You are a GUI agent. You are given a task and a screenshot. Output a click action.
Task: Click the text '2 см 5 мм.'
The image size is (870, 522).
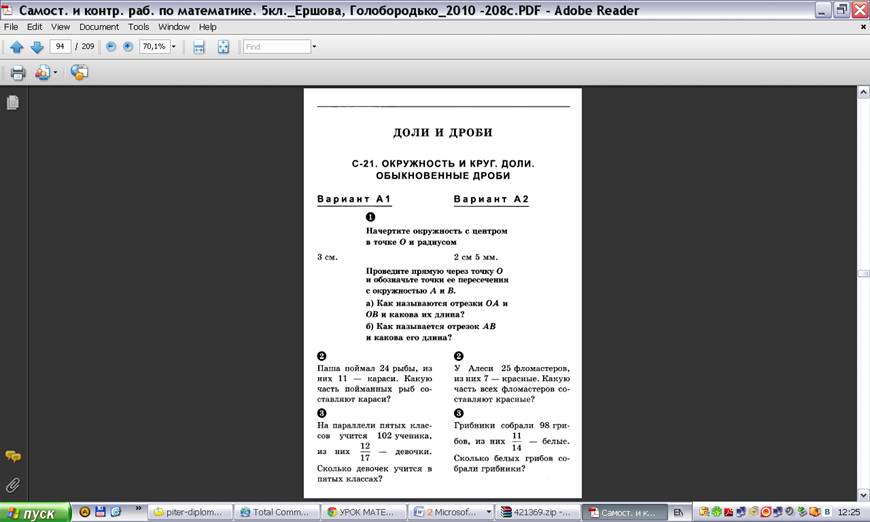point(476,257)
